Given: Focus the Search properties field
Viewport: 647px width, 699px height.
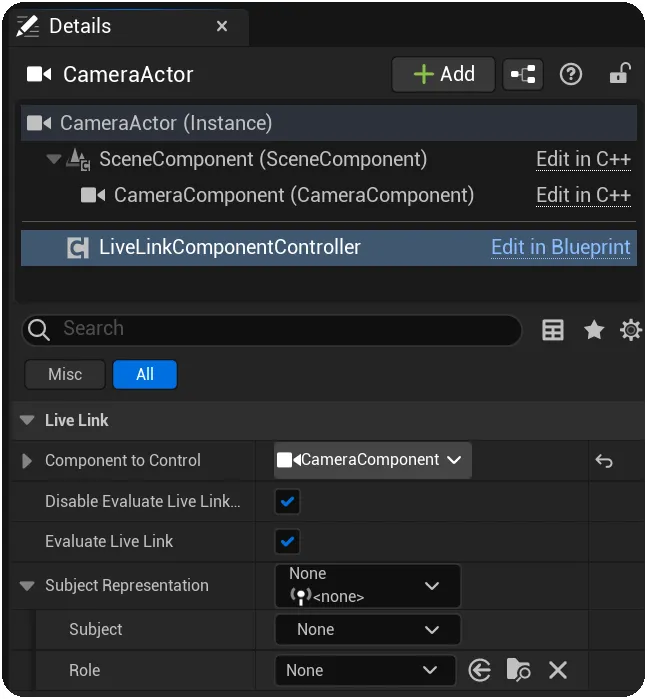Looking at the screenshot, I should coord(272,330).
